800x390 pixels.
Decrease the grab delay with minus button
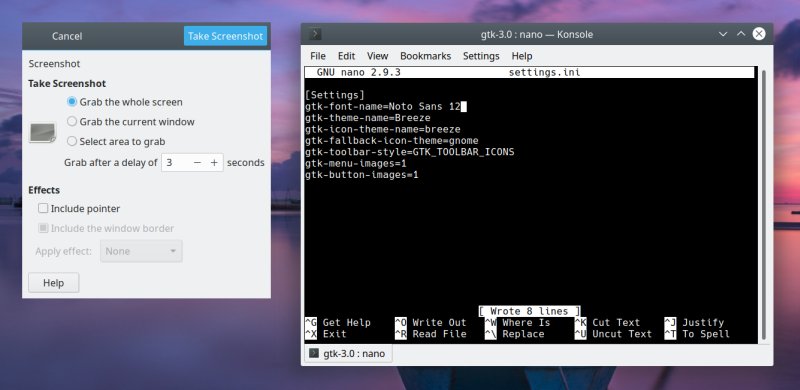197,163
